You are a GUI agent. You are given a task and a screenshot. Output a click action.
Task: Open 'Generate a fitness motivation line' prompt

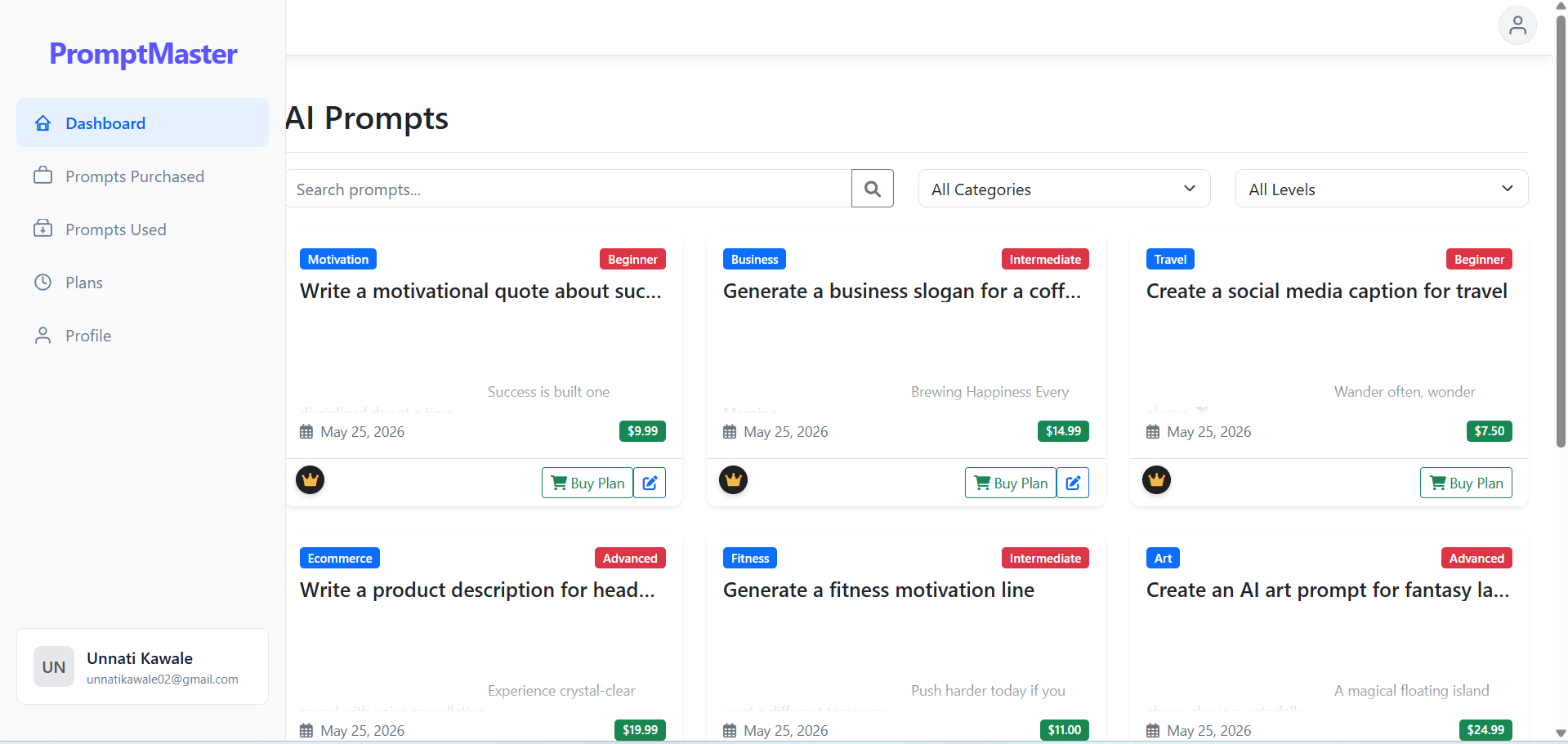pyautogui.click(x=878, y=590)
